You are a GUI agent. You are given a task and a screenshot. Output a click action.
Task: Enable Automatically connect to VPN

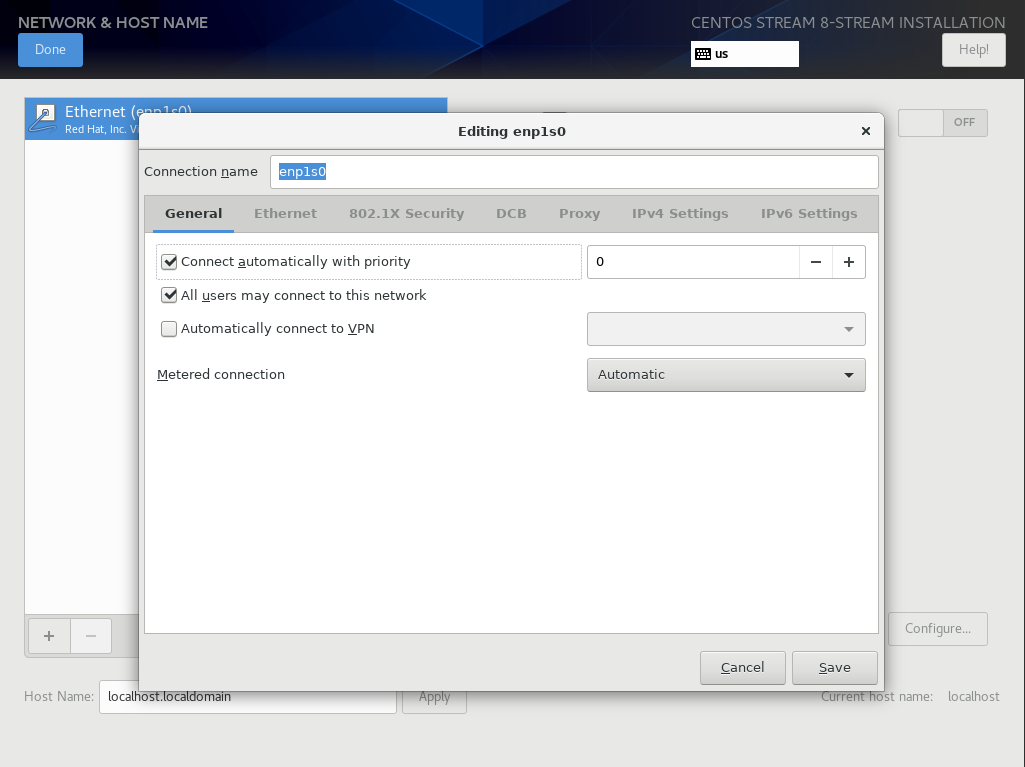(169, 329)
